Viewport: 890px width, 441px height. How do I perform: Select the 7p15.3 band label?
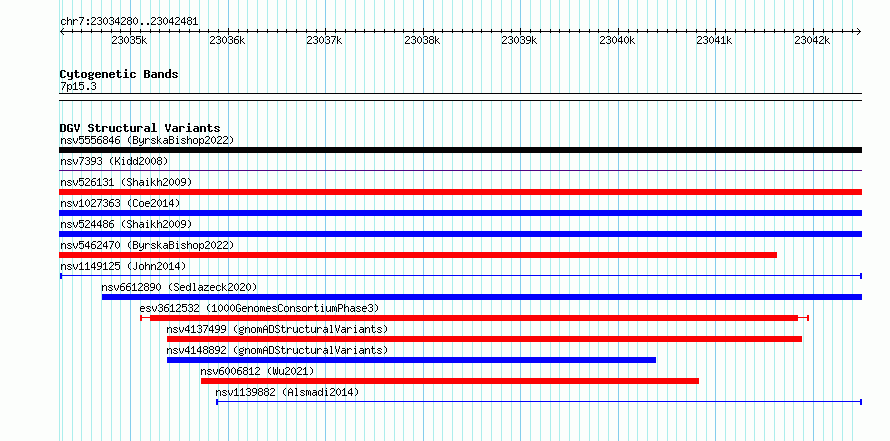(x=77, y=86)
